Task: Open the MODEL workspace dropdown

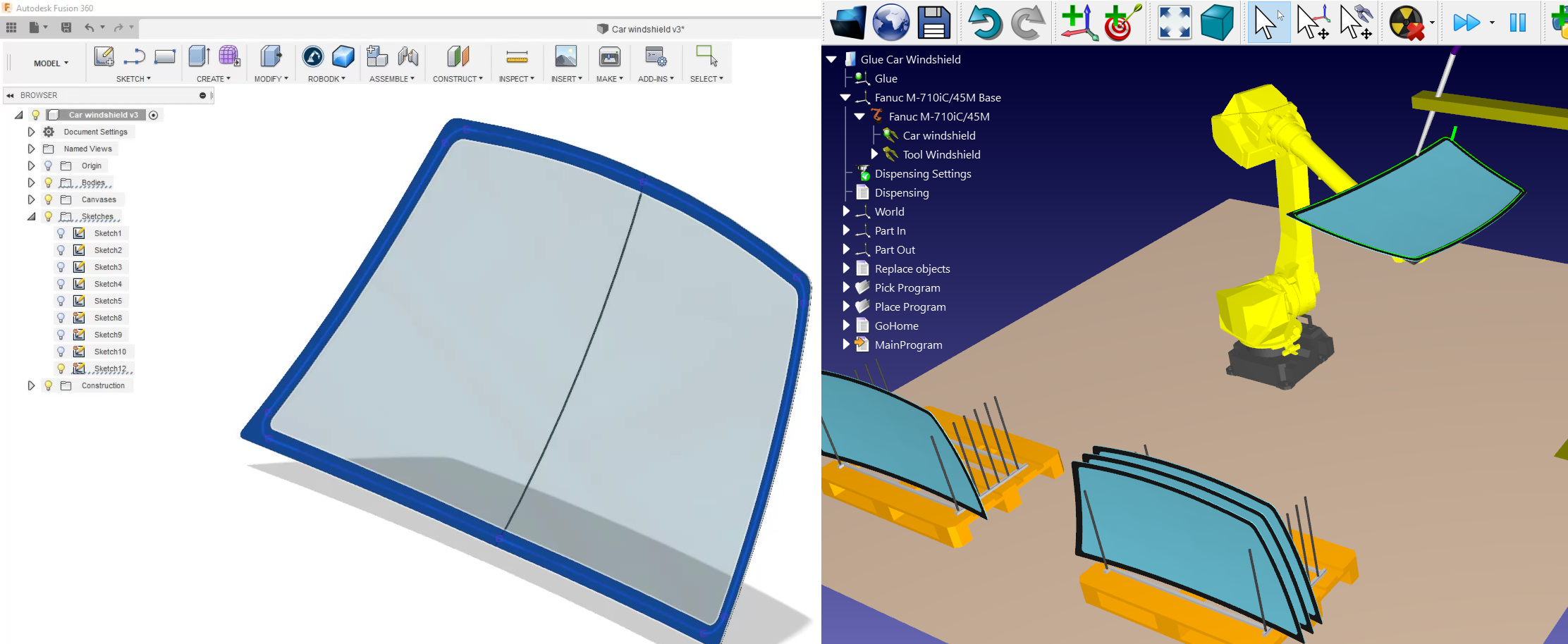Action: pyautogui.click(x=51, y=63)
